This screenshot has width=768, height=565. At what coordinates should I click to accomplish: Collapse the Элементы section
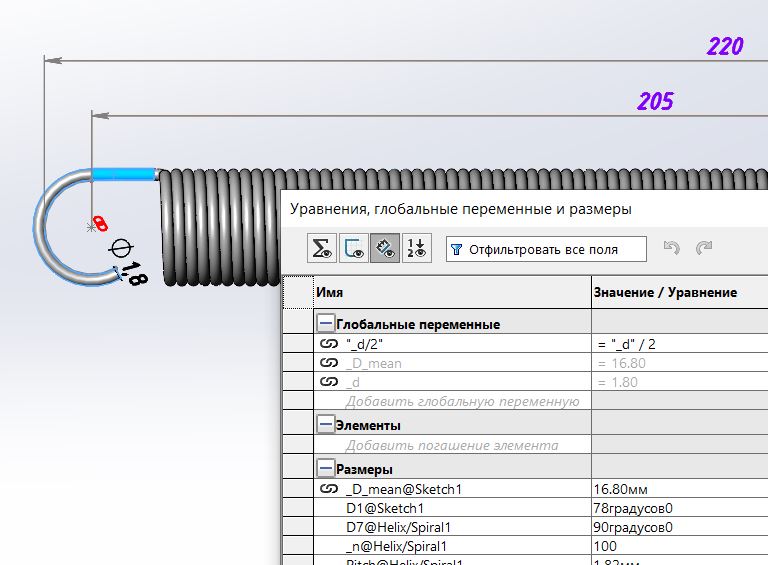(325, 425)
